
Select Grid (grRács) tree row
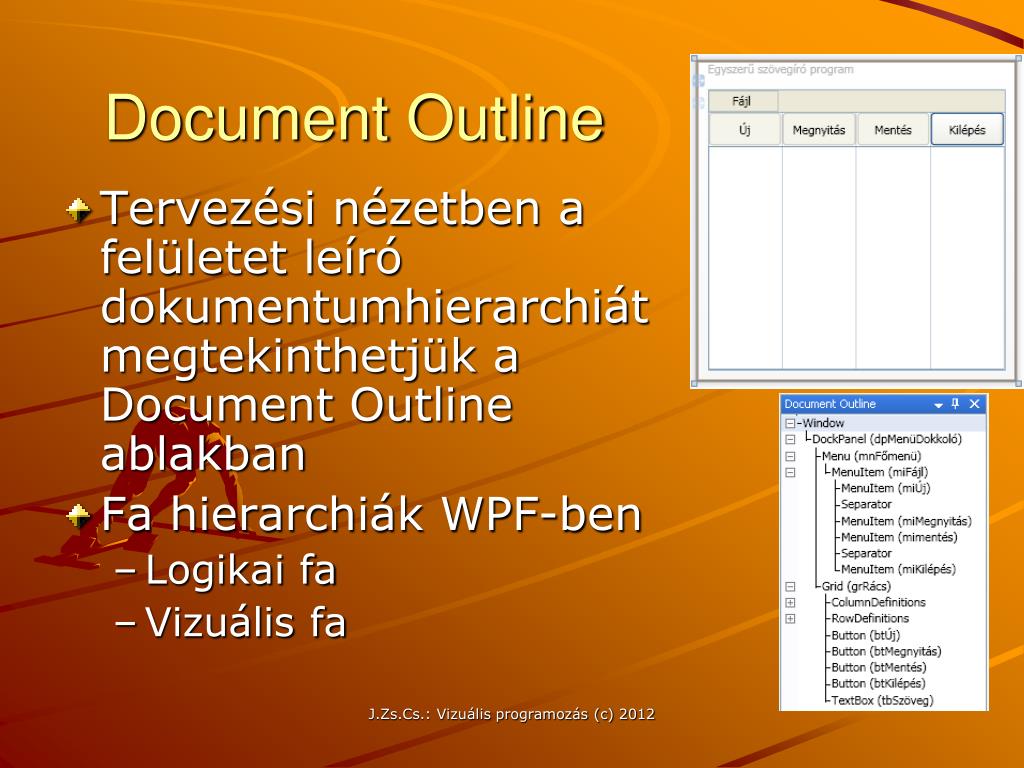[x=856, y=586]
